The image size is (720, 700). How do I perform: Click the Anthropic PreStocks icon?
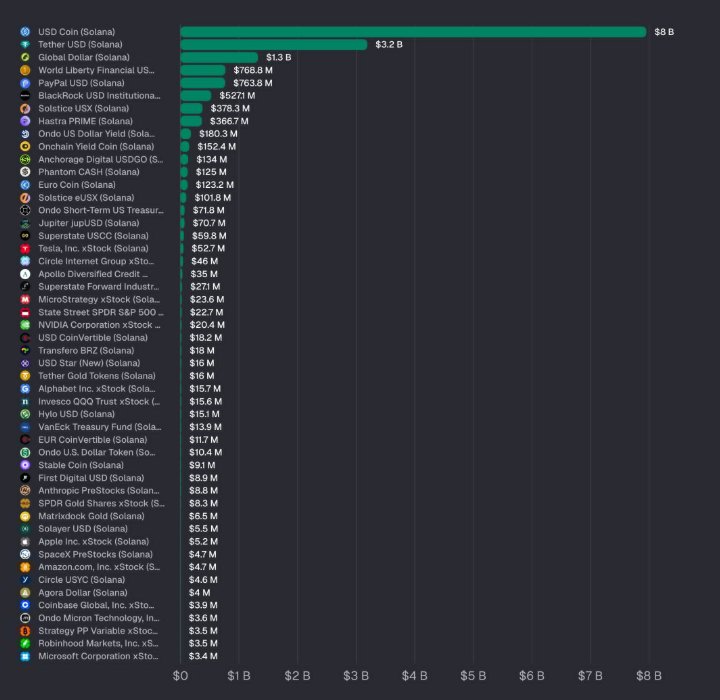[x=25, y=491]
